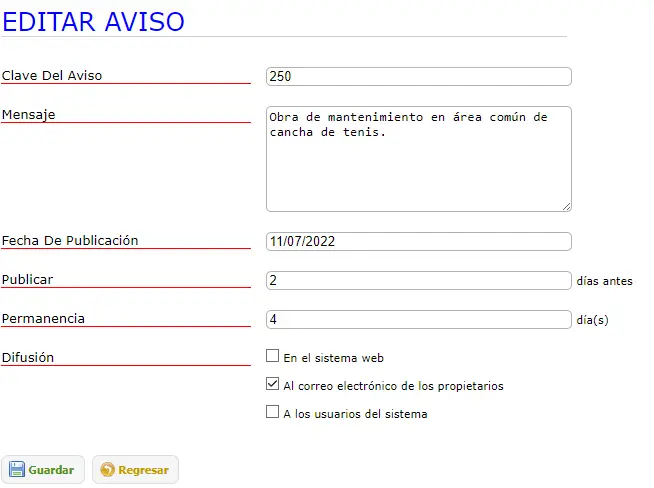Focus the Clave Del Aviso field
Viewport: 654px width, 488px height.
click(419, 76)
